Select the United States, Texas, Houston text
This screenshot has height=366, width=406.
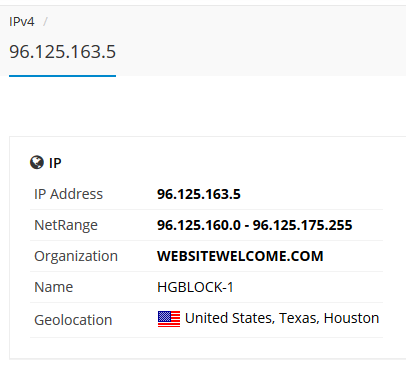tap(282, 318)
